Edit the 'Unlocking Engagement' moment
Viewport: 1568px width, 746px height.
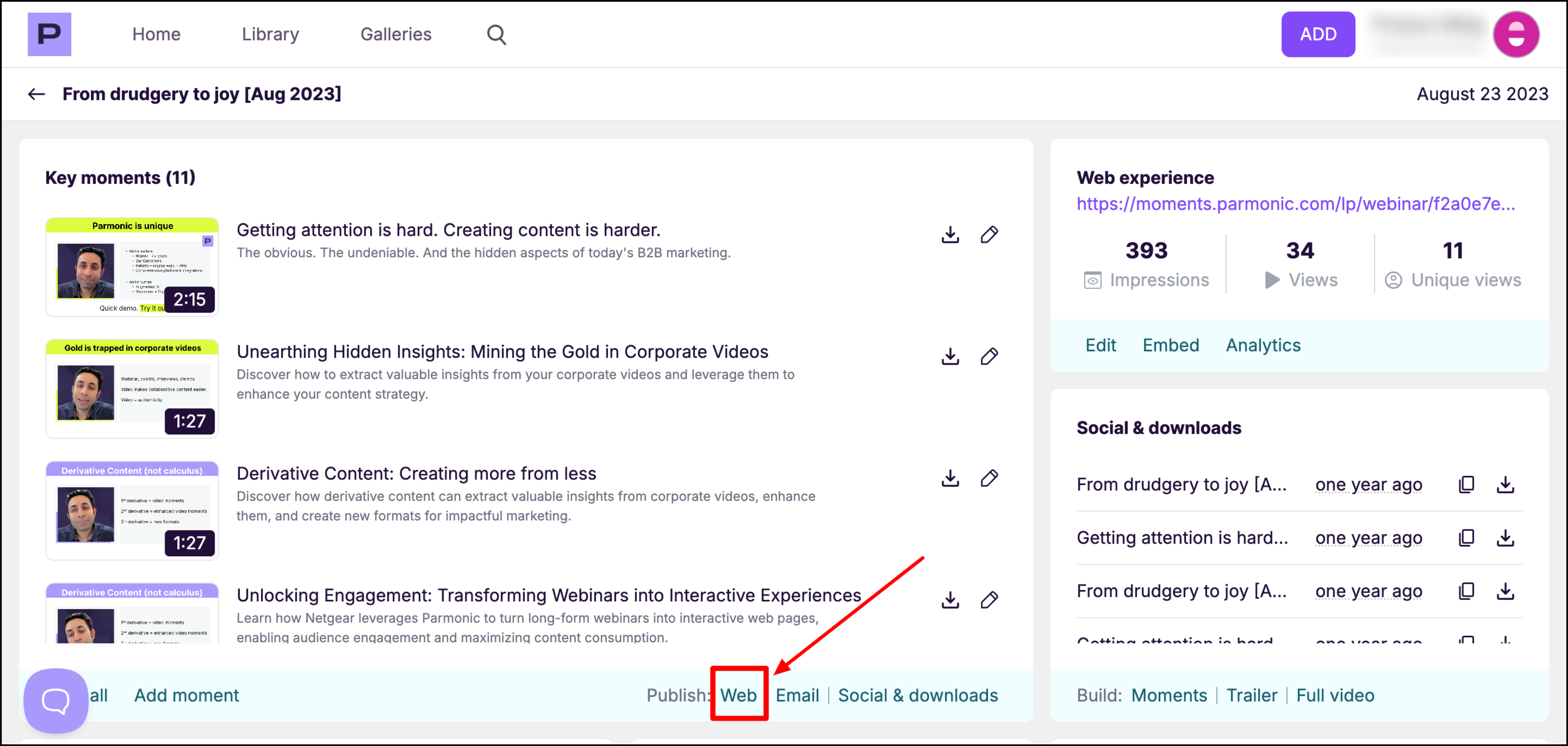[989, 600]
